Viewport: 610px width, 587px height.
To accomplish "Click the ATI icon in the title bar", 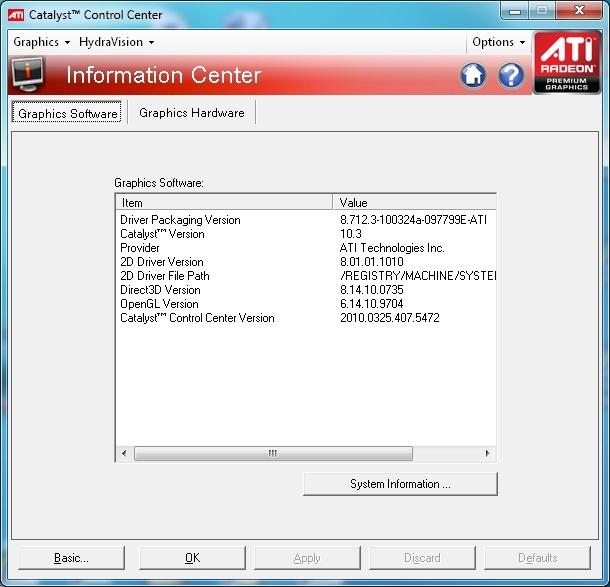I will pyautogui.click(x=16, y=15).
